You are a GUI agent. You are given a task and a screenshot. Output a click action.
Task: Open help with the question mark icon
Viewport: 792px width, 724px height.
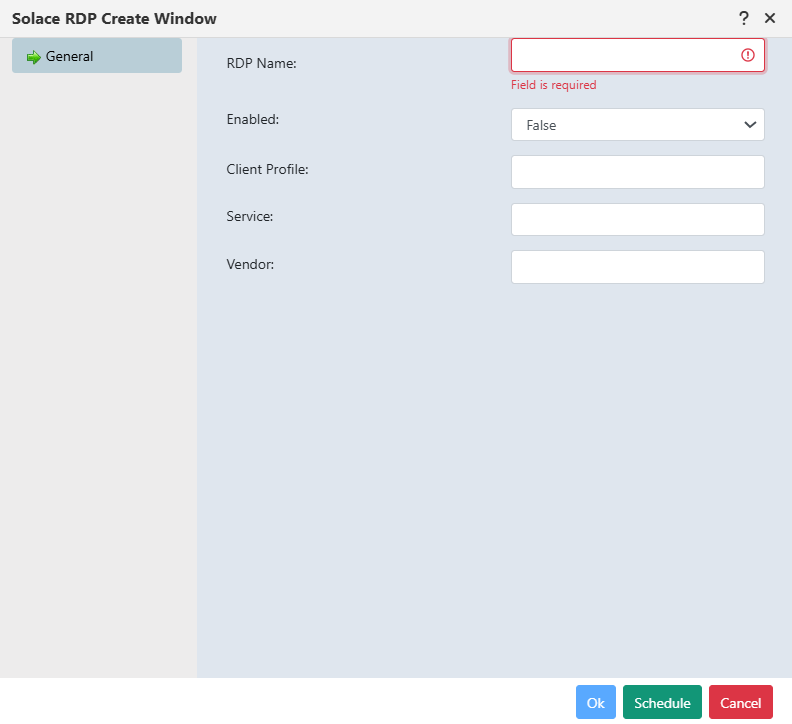(x=744, y=18)
